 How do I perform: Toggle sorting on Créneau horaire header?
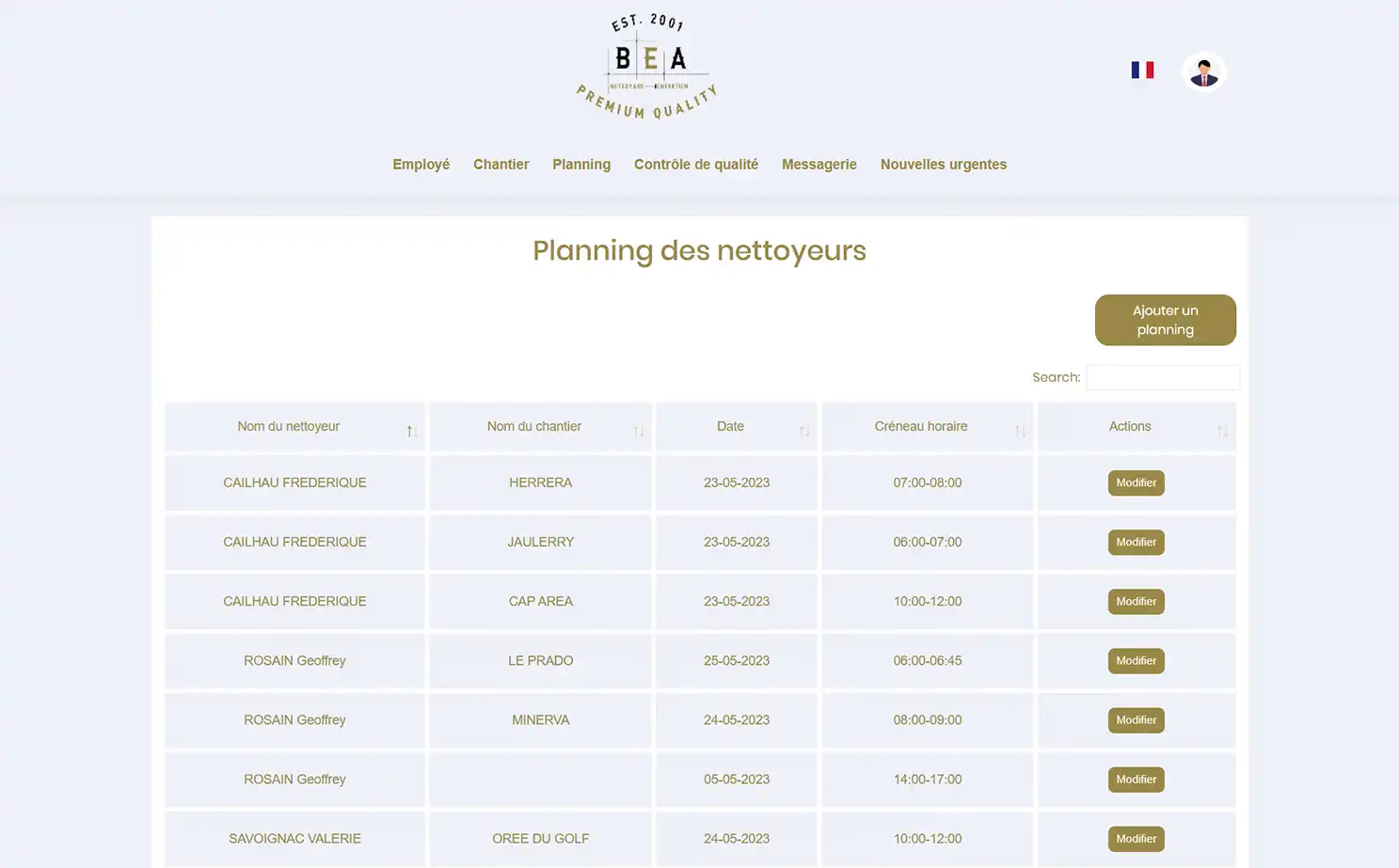(x=1022, y=431)
